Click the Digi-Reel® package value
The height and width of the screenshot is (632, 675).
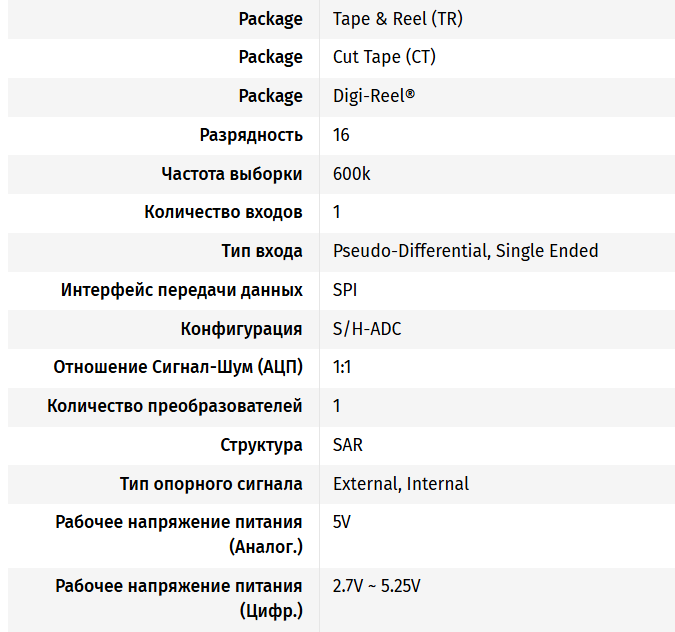pos(374,96)
